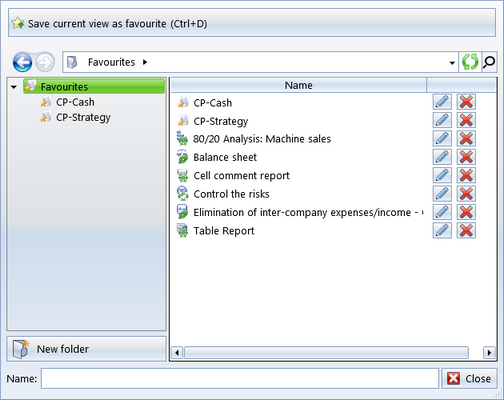Edit the Balance sheet favourite with pencil icon
Viewport: 504px width, 400px height.
(442, 157)
